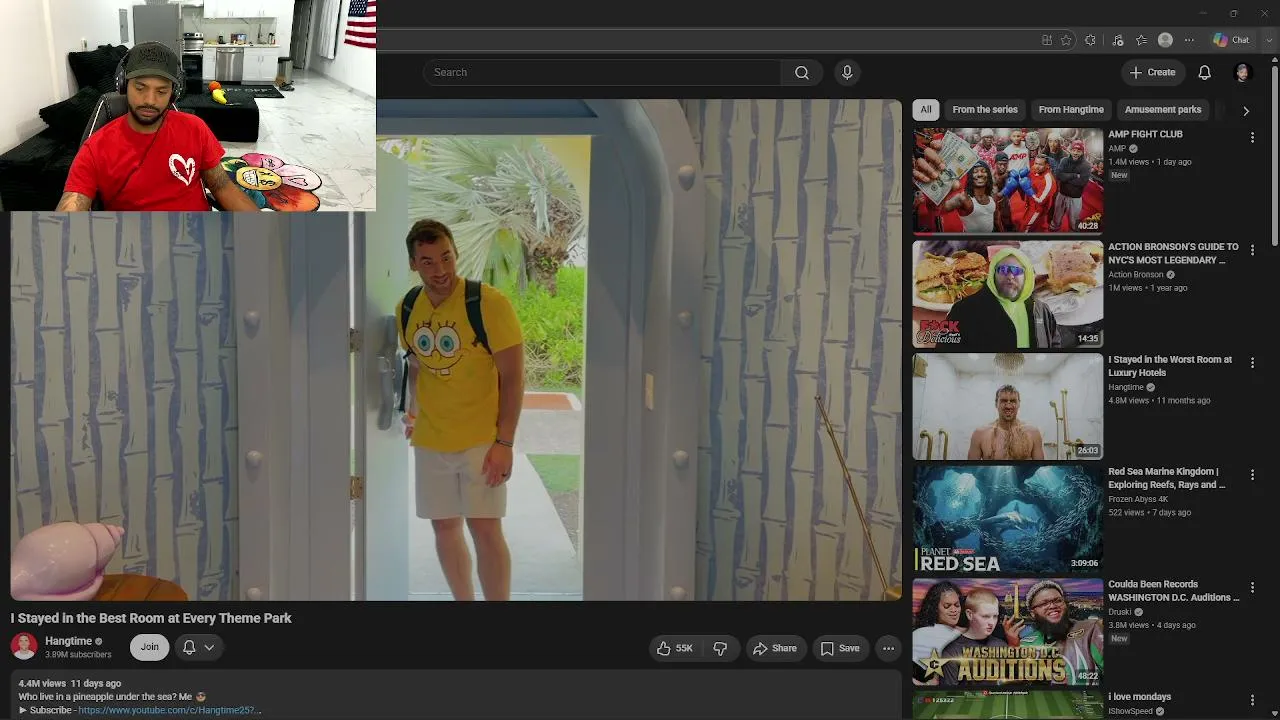Click the i love mondays title
This screenshot has height=720, width=1280.
click(1139, 697)
